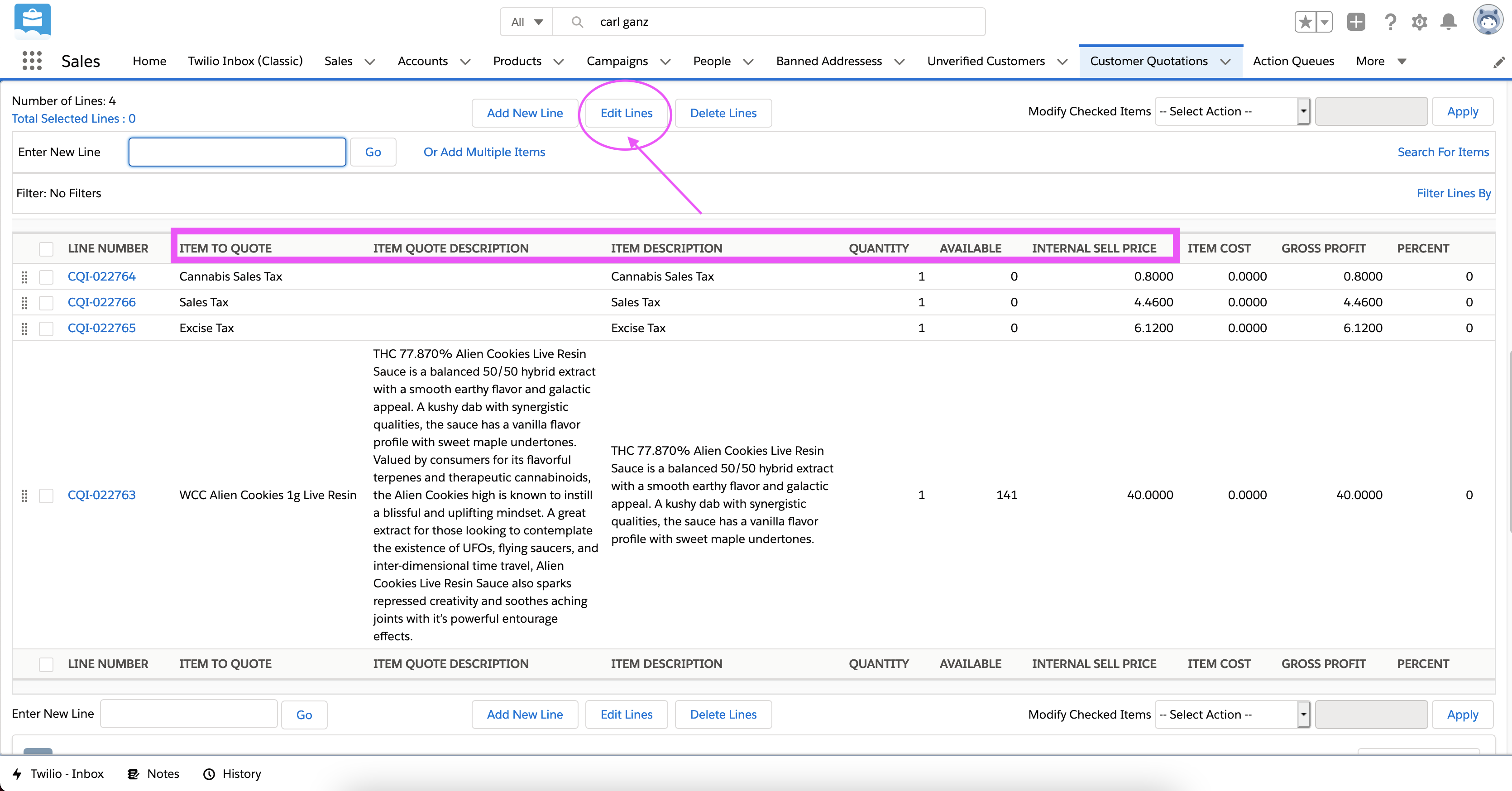Click the pencil icon to edit navigation
1512x791 pixels.
pos(1499,62)
